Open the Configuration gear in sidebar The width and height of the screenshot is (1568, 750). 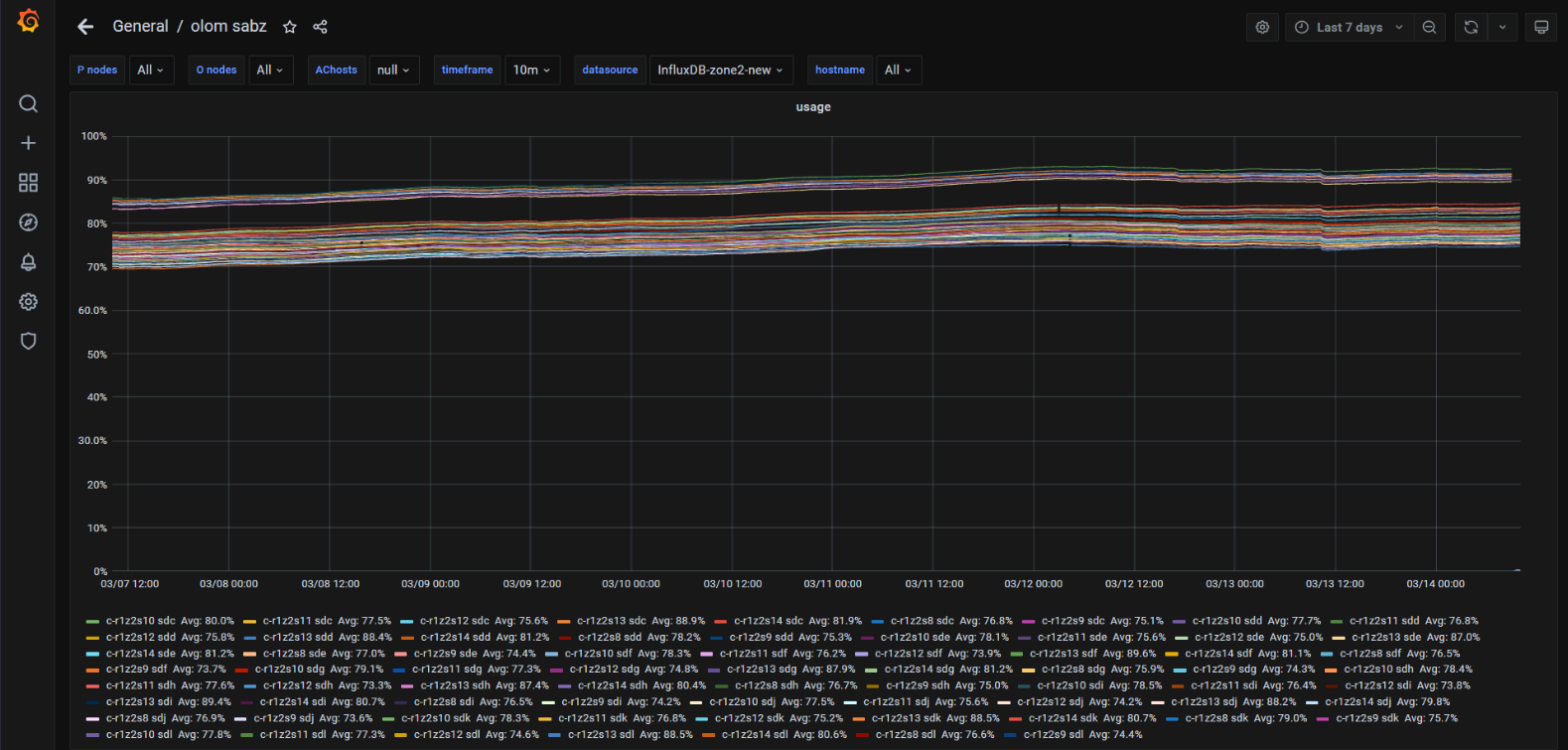click(28, 302)
